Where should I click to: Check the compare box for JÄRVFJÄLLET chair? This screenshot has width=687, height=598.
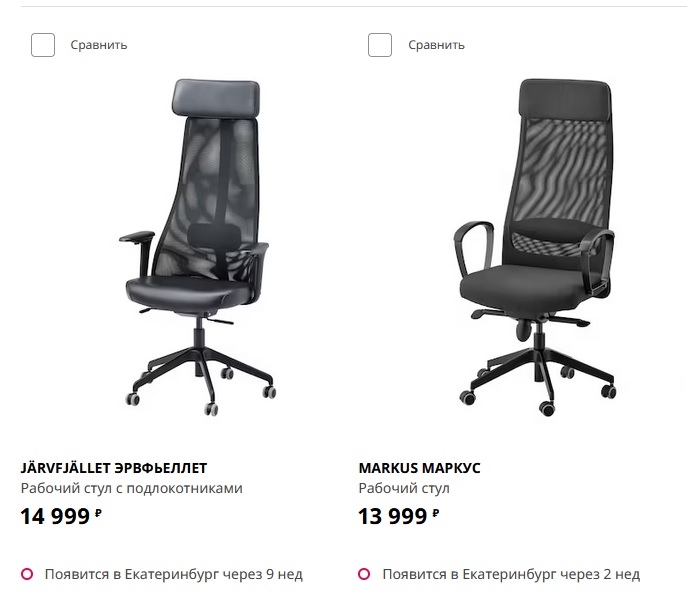pos(43,45)
